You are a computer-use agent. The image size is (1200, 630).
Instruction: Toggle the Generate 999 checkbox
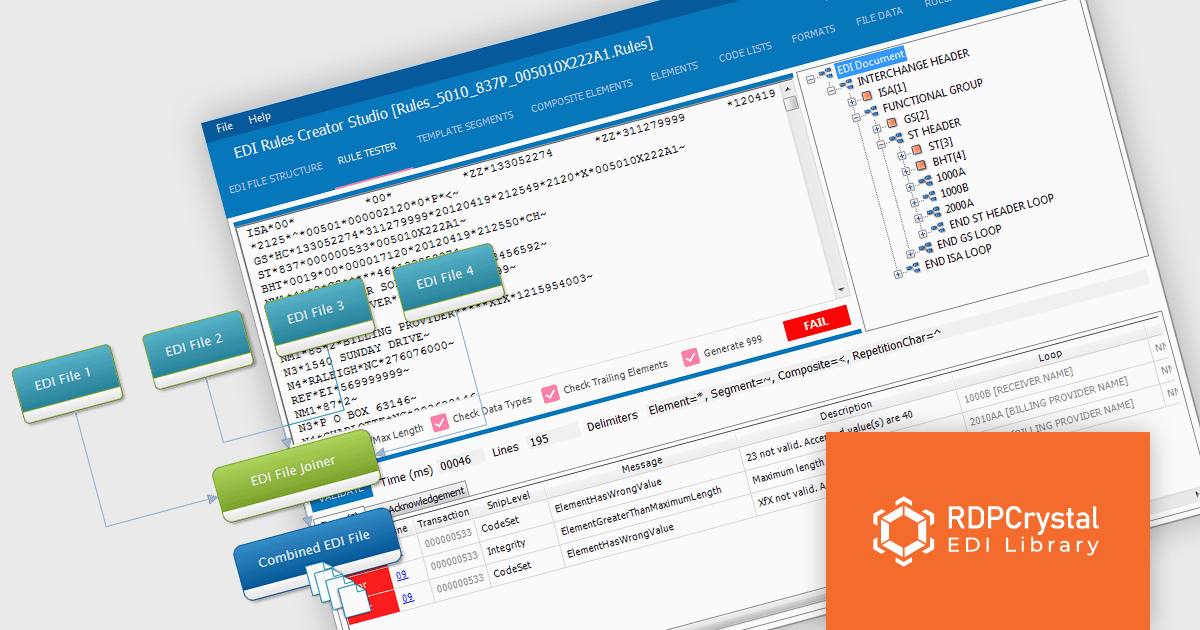click(691, 356)
